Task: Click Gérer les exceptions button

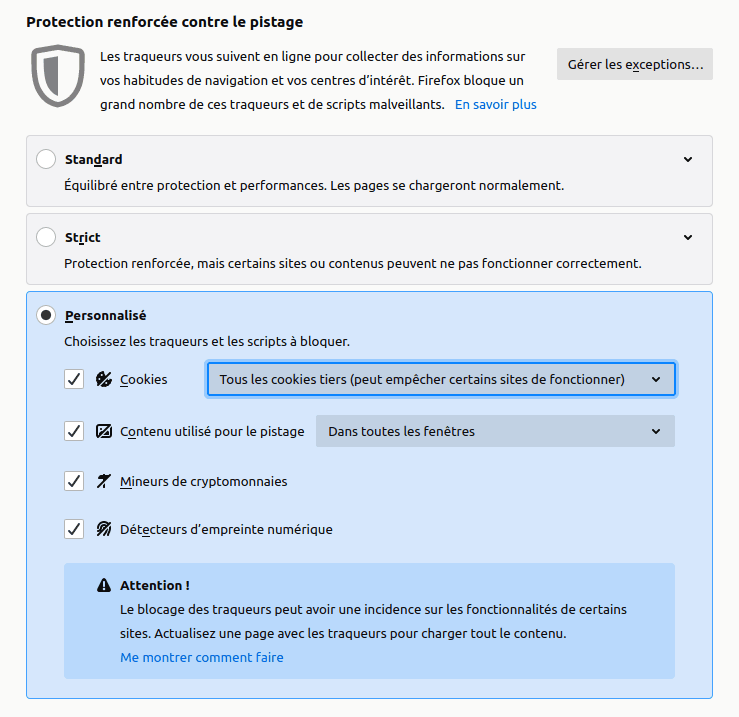Action: (x=634, y=65)
